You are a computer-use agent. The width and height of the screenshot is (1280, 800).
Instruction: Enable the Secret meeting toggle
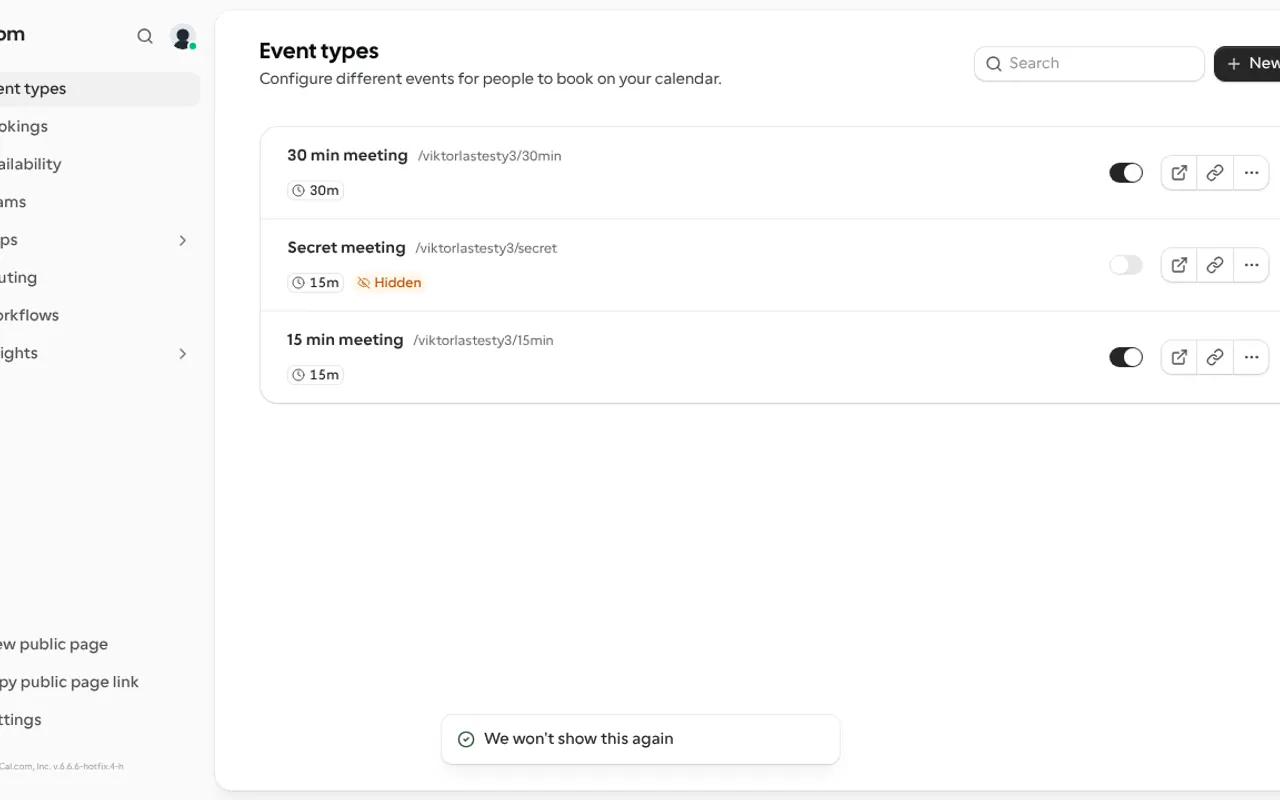1126,265
